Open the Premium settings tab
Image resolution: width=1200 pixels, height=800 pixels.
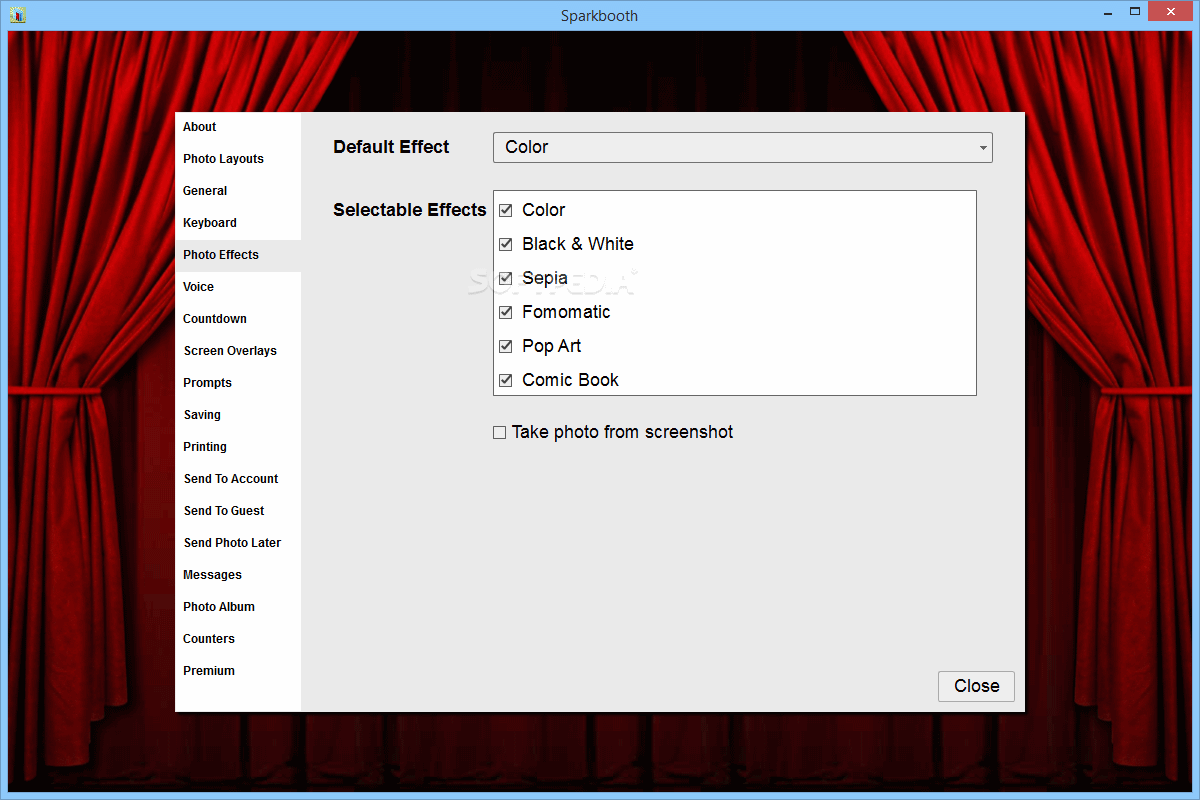tap(238, 671)
